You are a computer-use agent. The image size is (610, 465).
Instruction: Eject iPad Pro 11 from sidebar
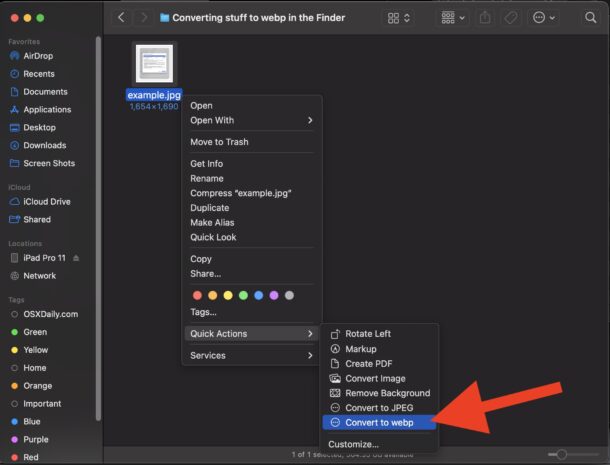click(76, 257)
